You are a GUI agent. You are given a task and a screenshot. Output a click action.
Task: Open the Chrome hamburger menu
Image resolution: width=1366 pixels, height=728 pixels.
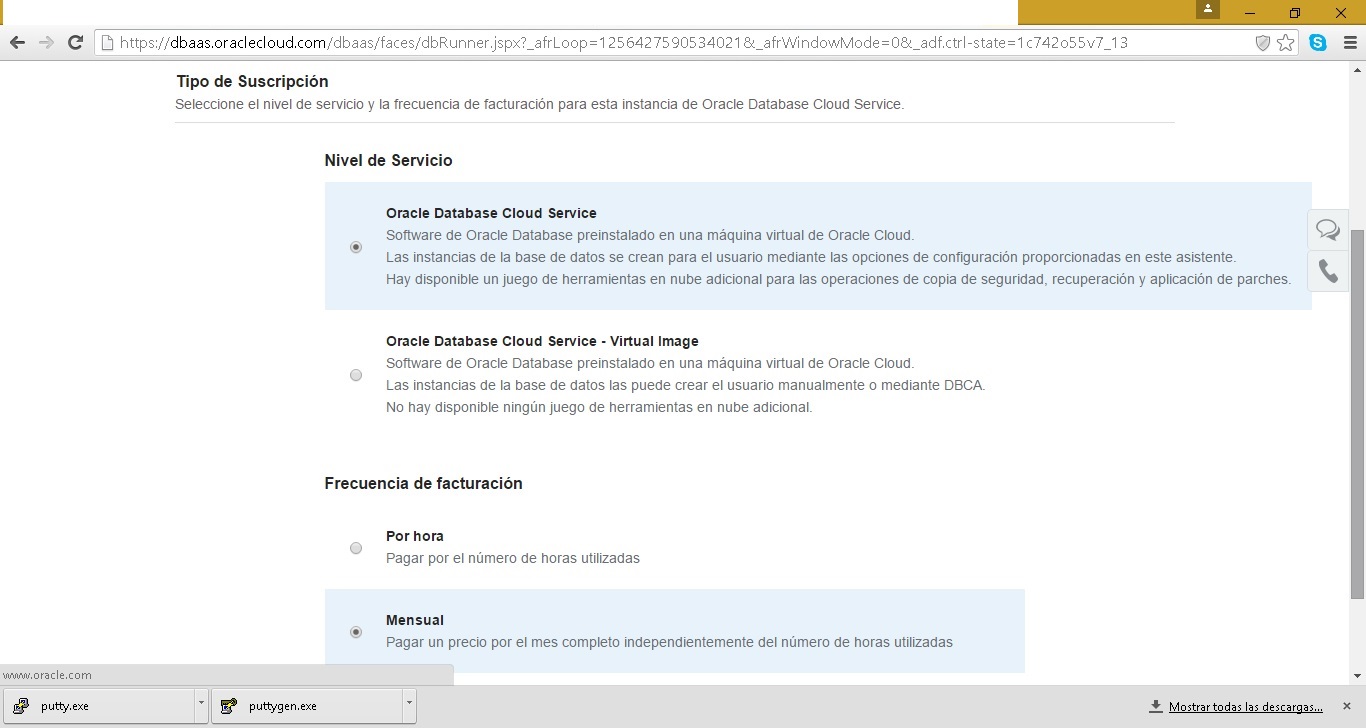tap(1348, 42)
